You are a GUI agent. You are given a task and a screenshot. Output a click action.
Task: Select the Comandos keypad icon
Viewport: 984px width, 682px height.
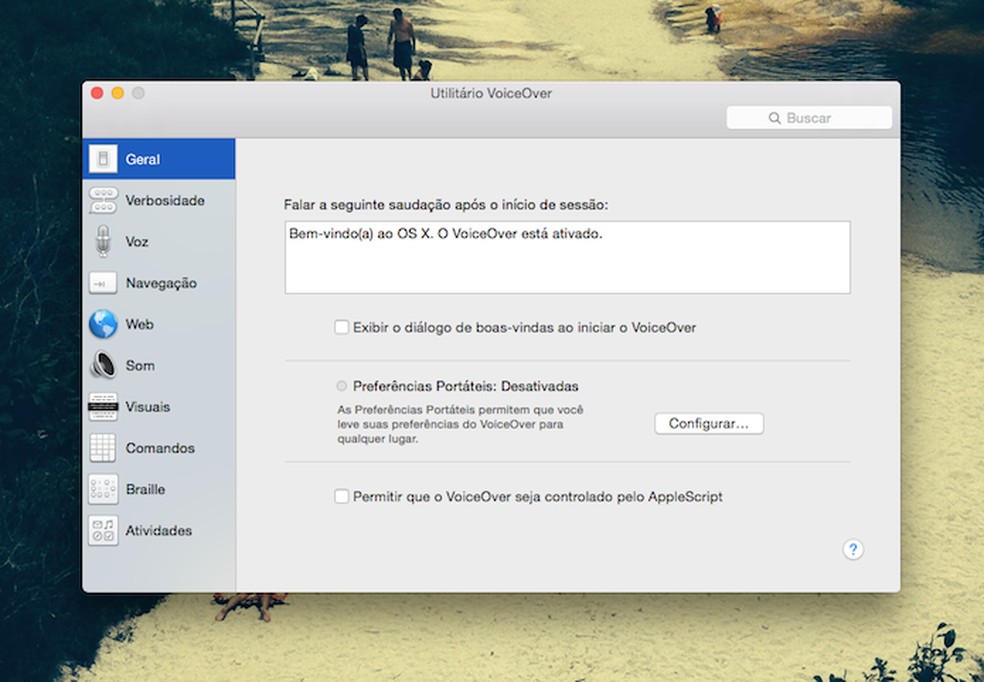coord(102,448)
